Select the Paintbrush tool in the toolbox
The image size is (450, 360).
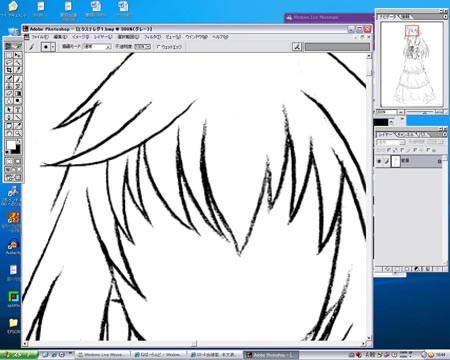[18, 78]
